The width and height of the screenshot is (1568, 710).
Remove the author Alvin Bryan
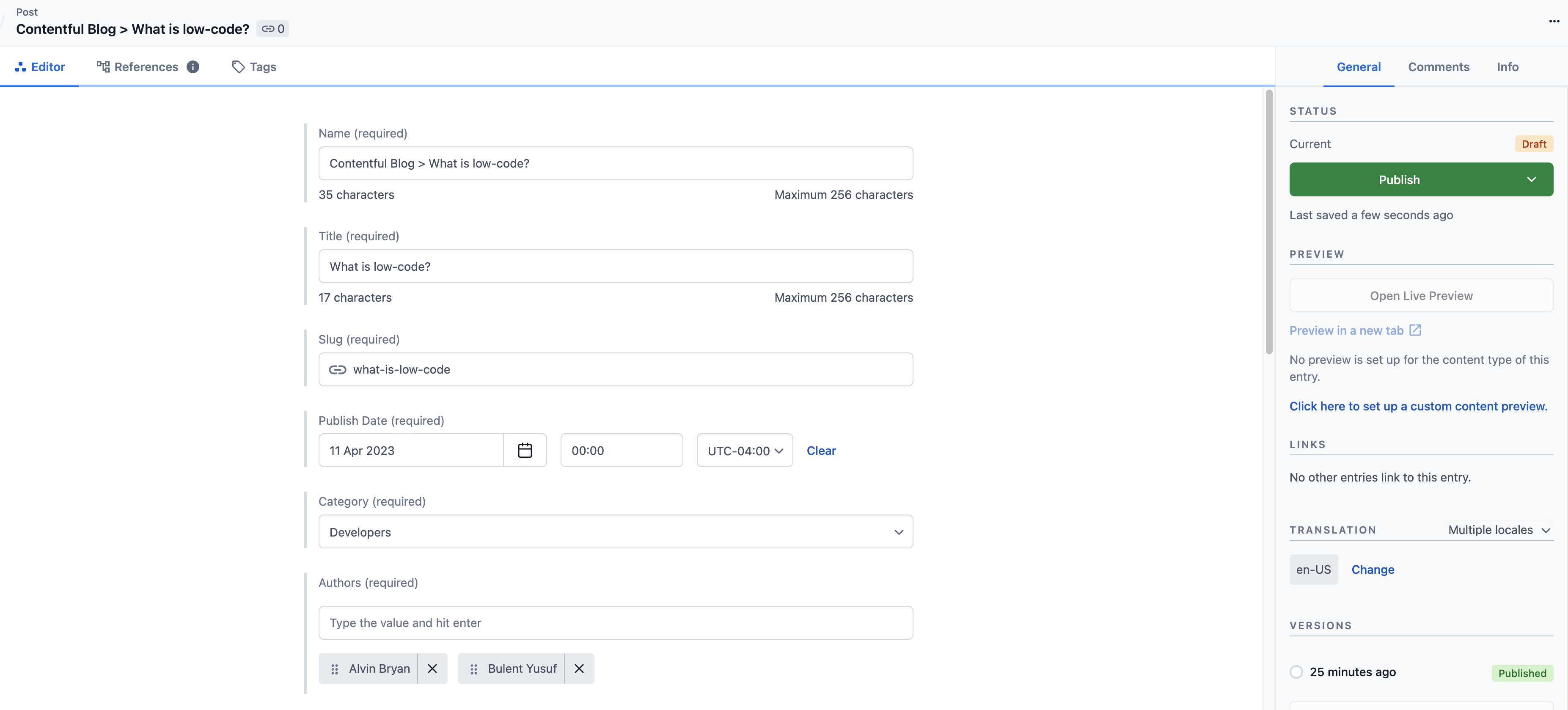(x=432, y=669)
